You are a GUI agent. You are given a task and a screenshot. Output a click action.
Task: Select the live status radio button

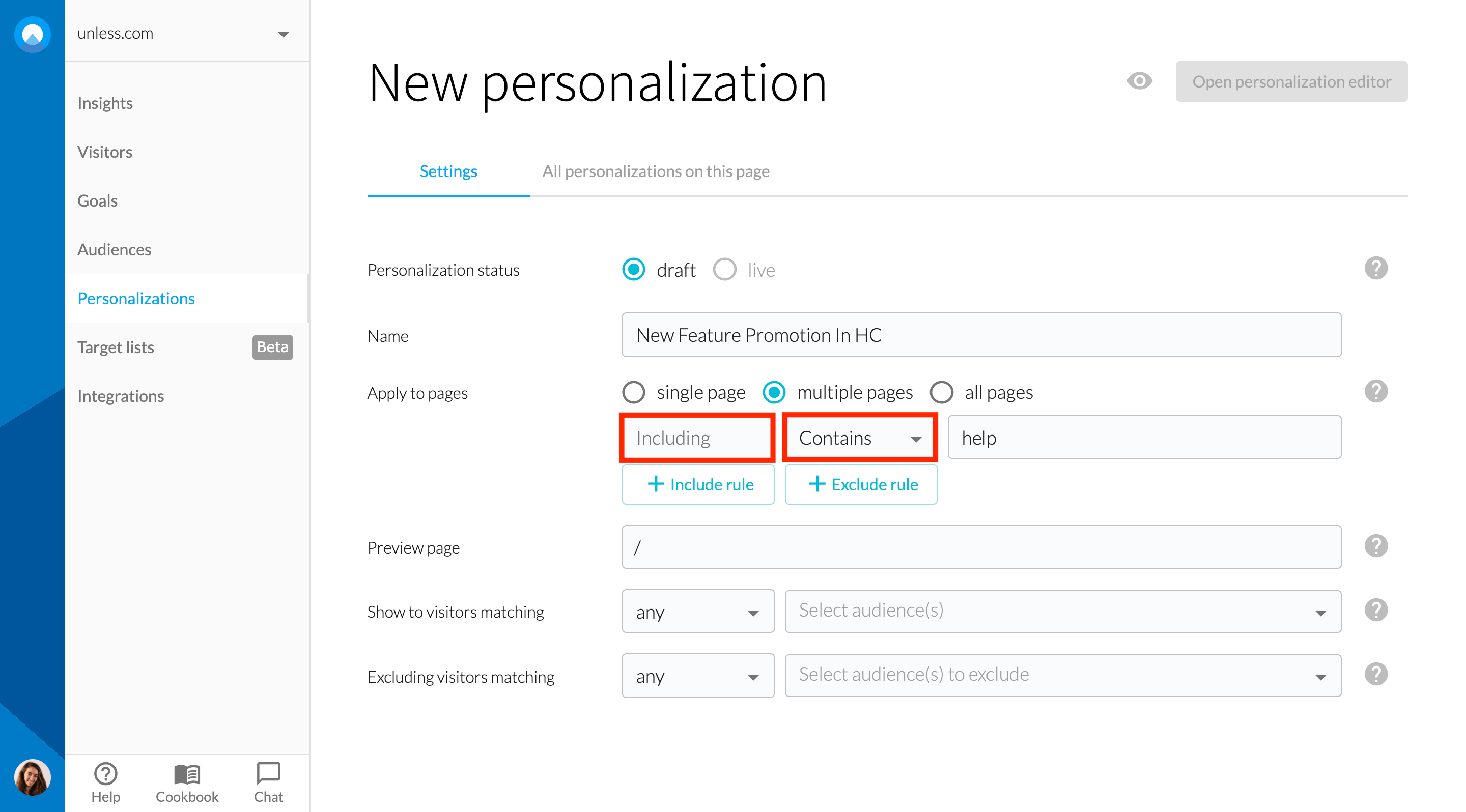point(724,270)
